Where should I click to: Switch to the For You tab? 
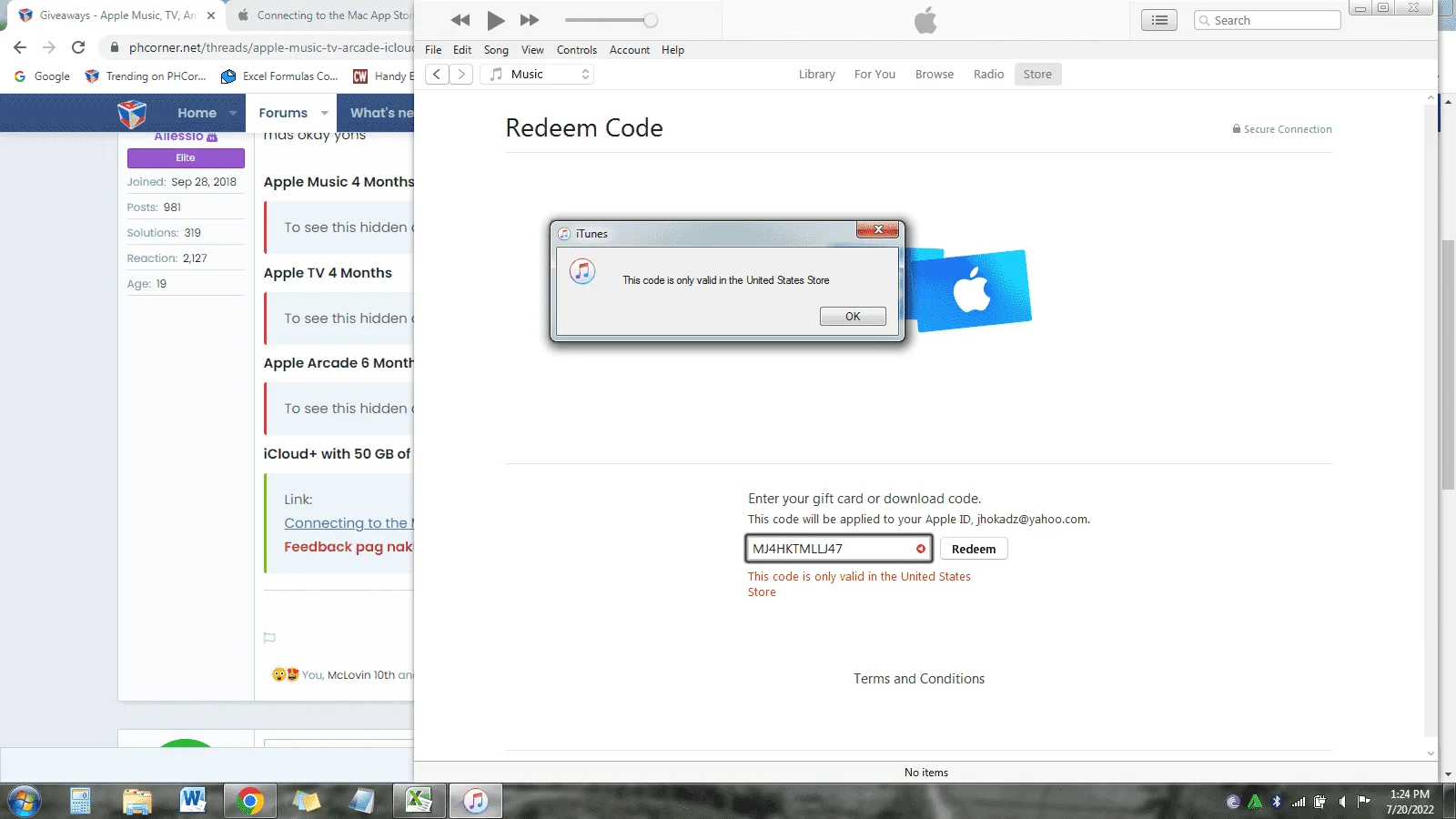click(x=875, y=75)
